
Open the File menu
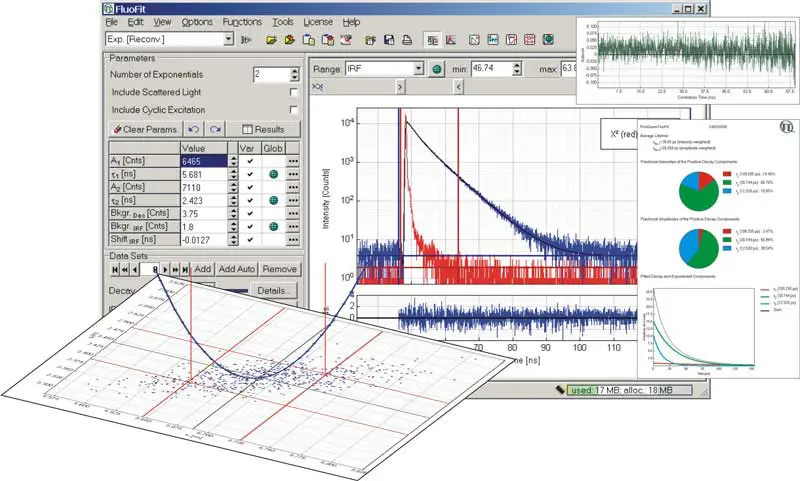pos(112,22)
